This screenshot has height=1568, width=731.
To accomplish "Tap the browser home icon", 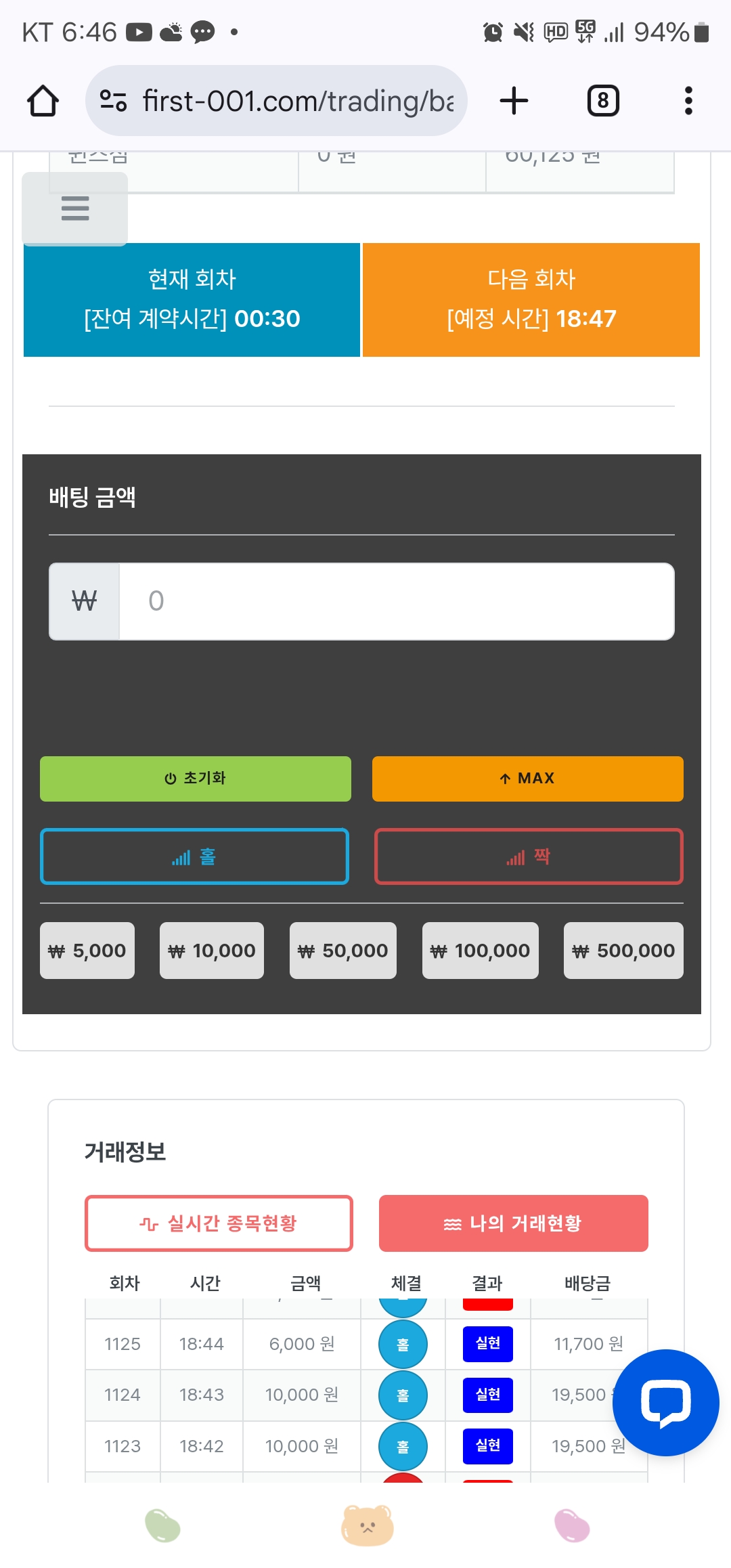I will pos(43,101).
